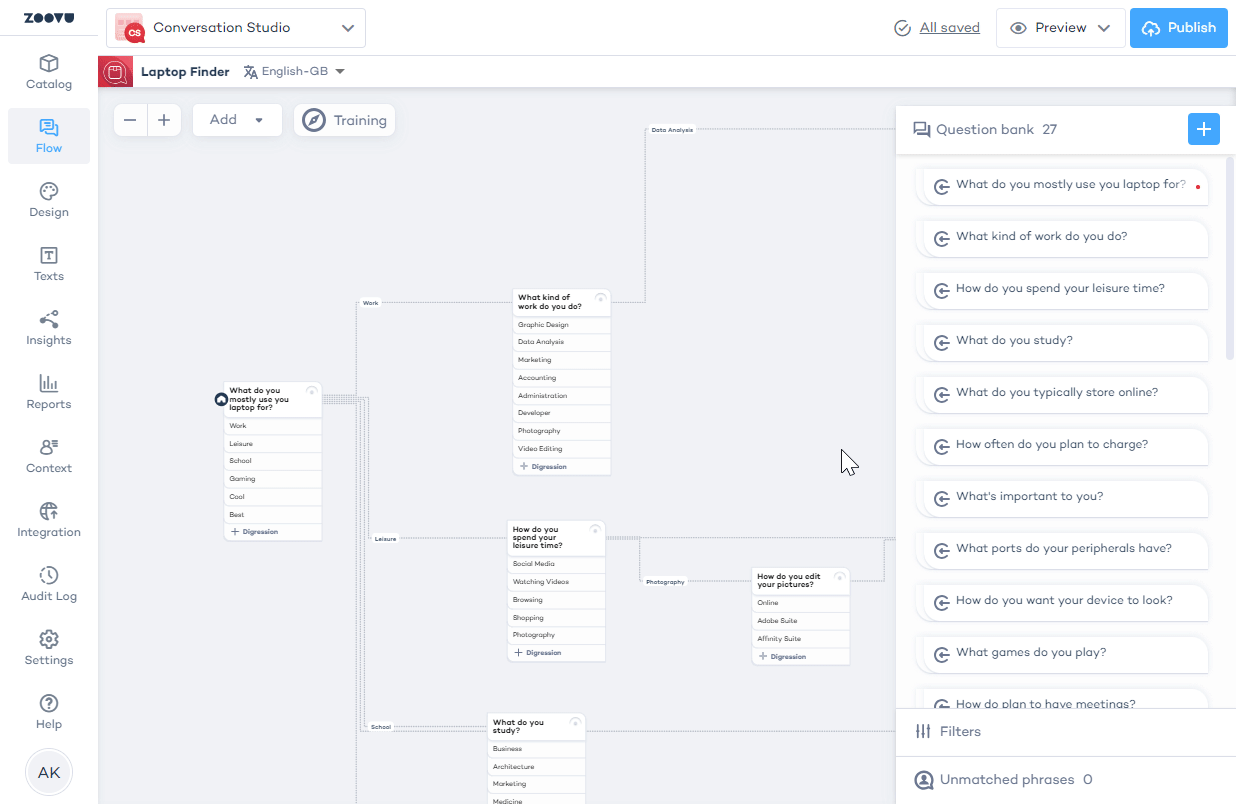
Task: Click the All saved link
Action: click(x=949, y=28)
